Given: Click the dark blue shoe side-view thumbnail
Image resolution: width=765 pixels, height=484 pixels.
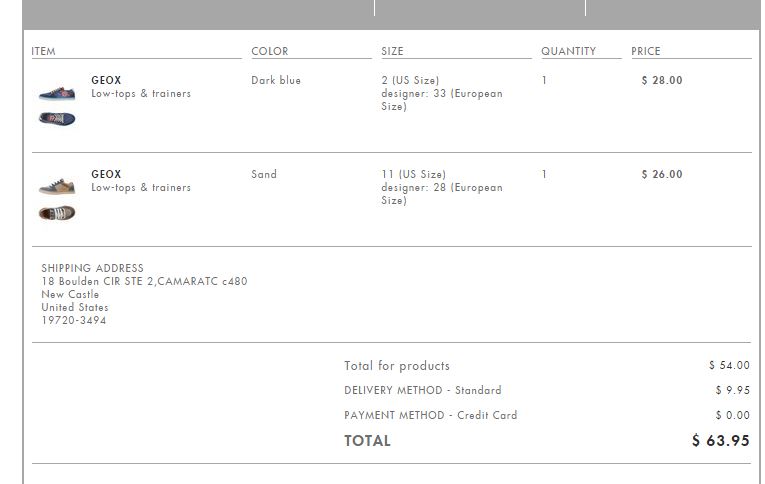Looking at the screenshot, I should (57, 94).
